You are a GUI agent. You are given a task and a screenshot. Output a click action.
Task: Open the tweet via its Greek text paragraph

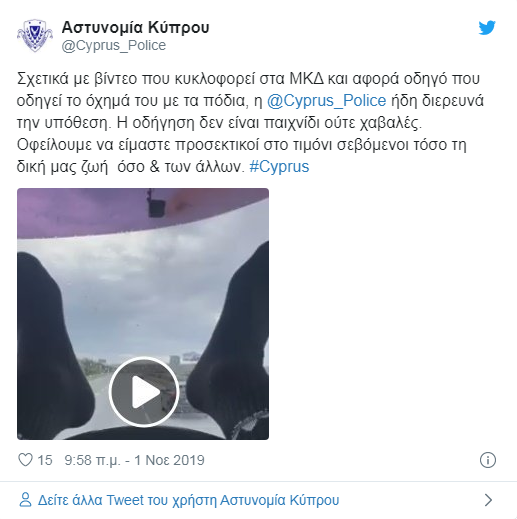click(x=250, y=123)
